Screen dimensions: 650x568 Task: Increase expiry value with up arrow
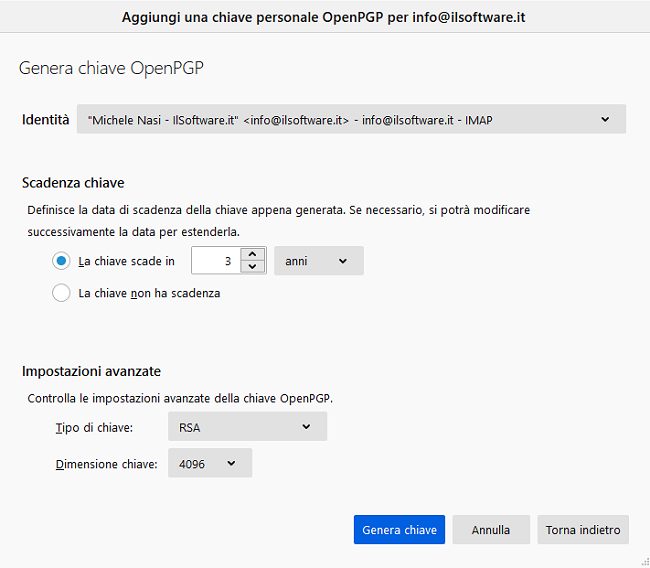tap(252, 254)
